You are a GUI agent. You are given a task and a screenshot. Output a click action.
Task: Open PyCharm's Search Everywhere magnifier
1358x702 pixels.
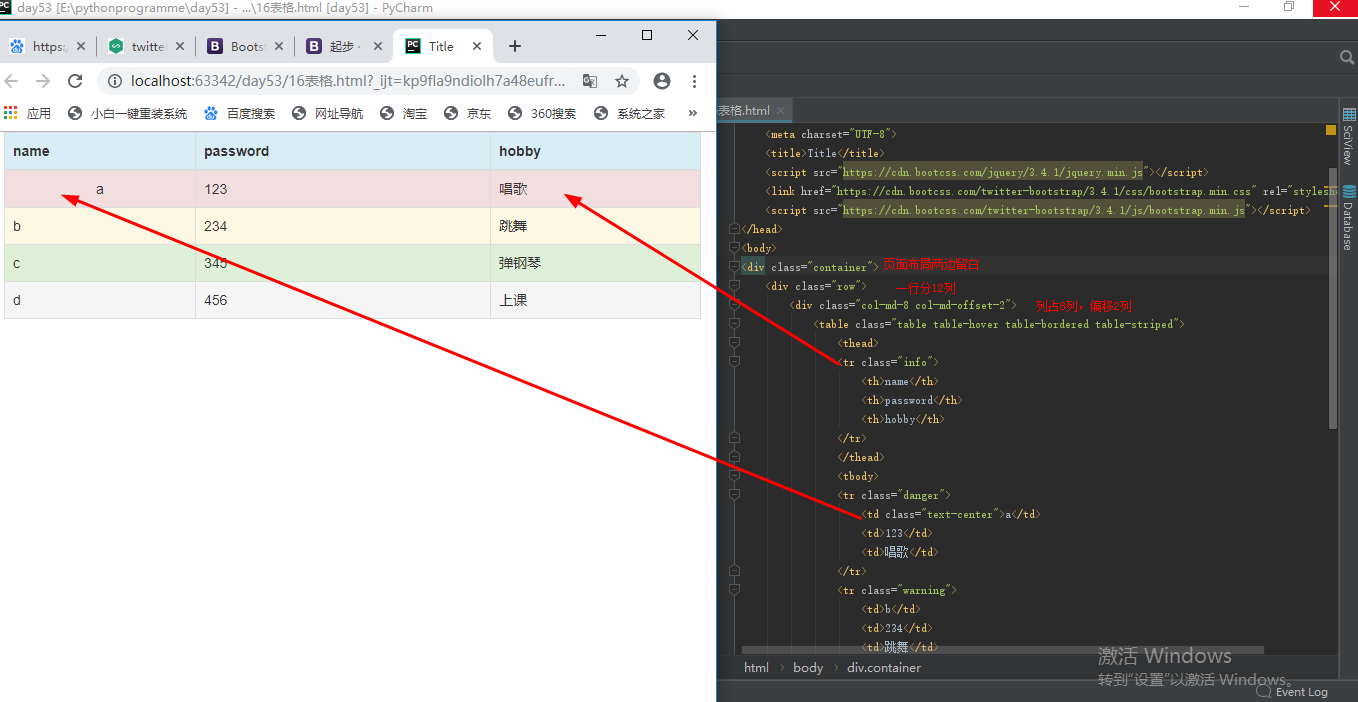1347,57
